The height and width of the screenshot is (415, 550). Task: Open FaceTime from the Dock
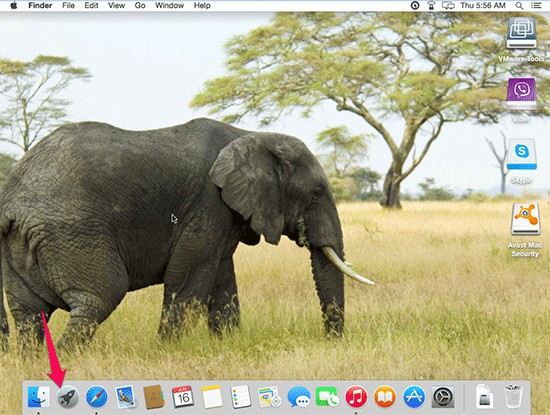point(327,397)
